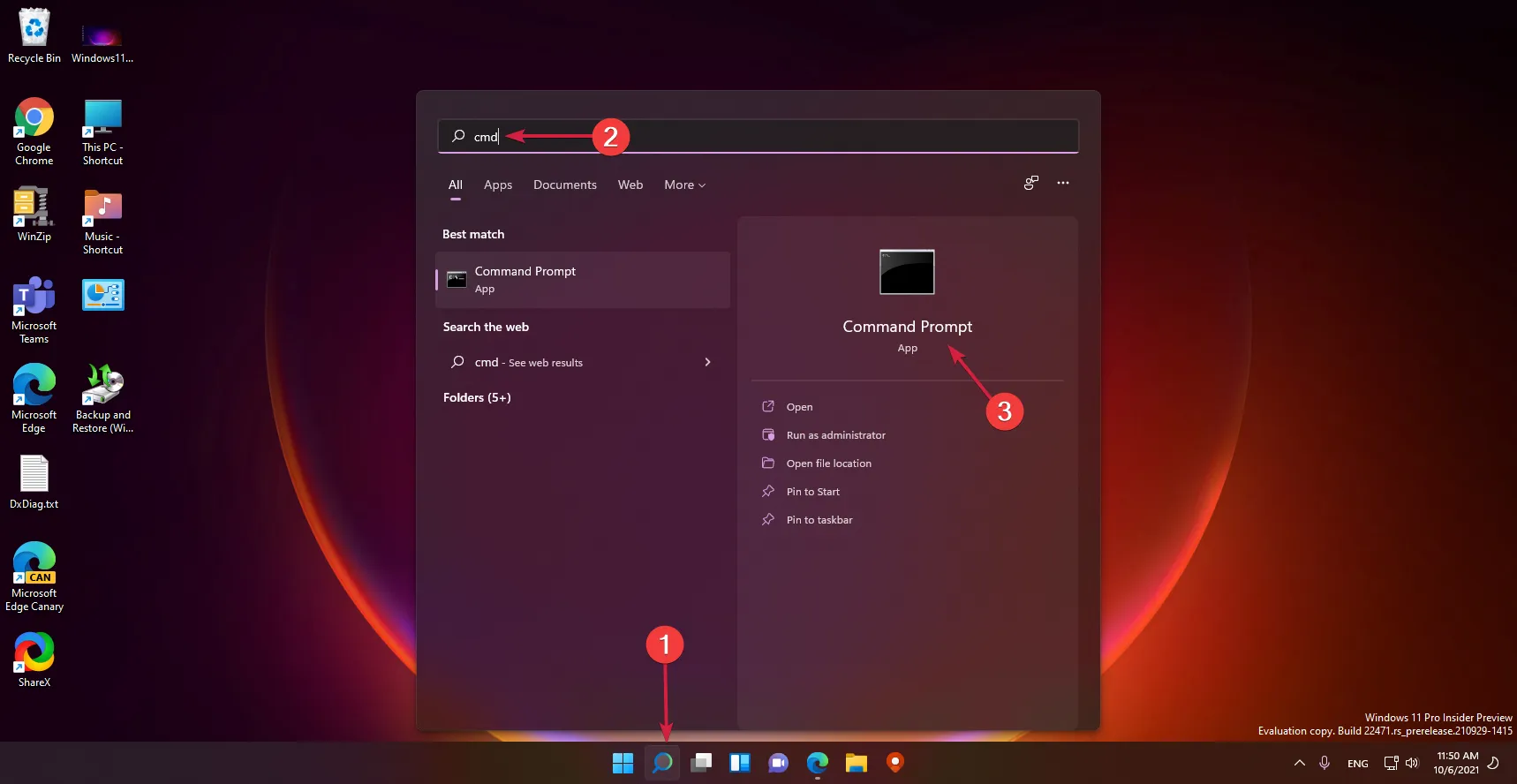Choose Pin to taskbar action
Viewport: 1517px width, 784px height.
[819, 520]
